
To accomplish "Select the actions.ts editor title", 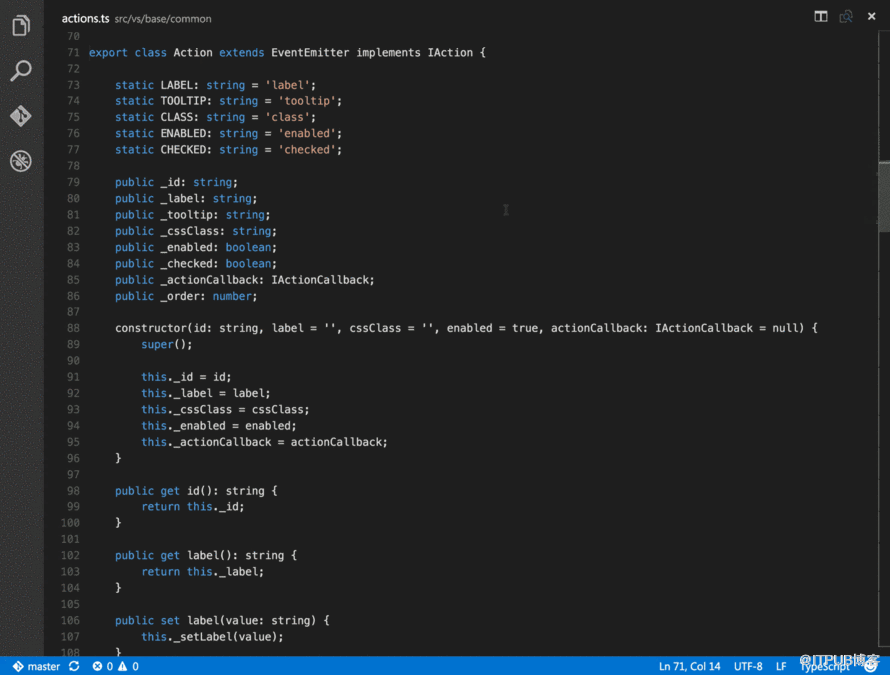I will (85, 19).
